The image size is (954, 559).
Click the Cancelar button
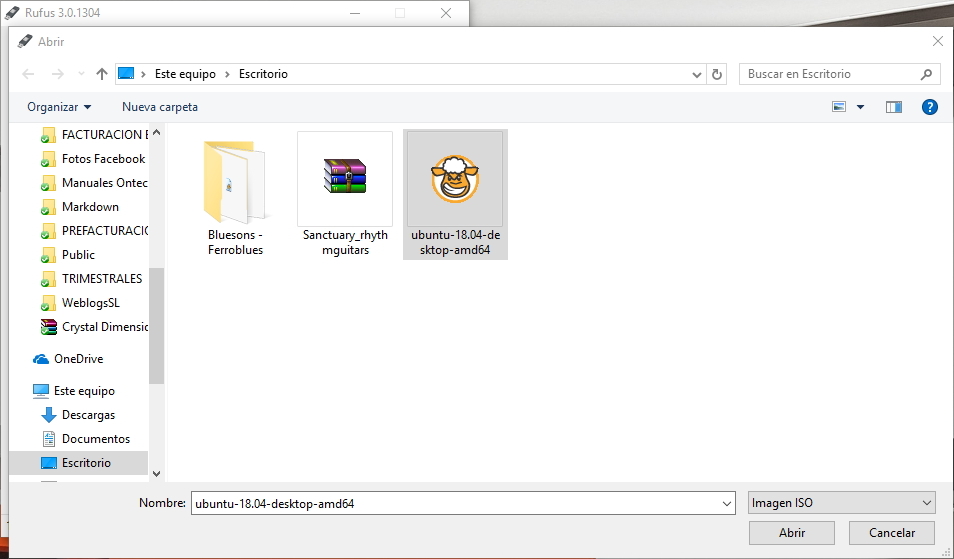click(891, 533)
